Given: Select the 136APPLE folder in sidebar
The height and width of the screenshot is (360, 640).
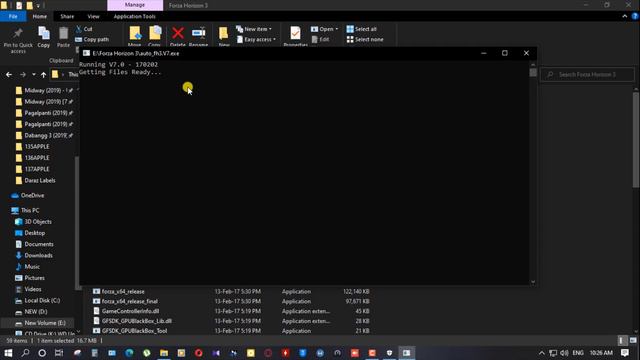Looking at the screenshot, I should 38,158.
